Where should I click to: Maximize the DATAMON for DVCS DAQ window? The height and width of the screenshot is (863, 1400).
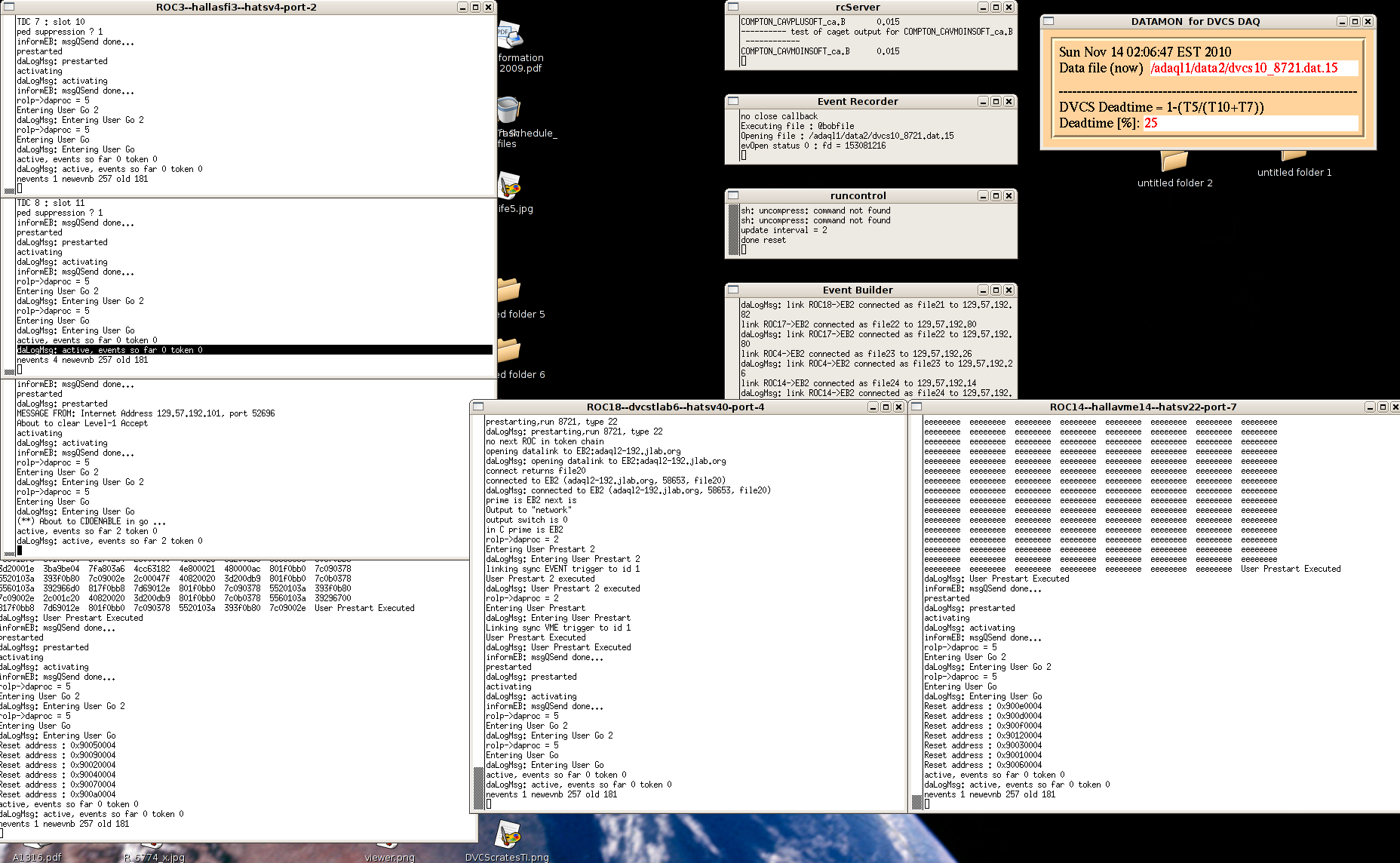tap(1355, 21)
